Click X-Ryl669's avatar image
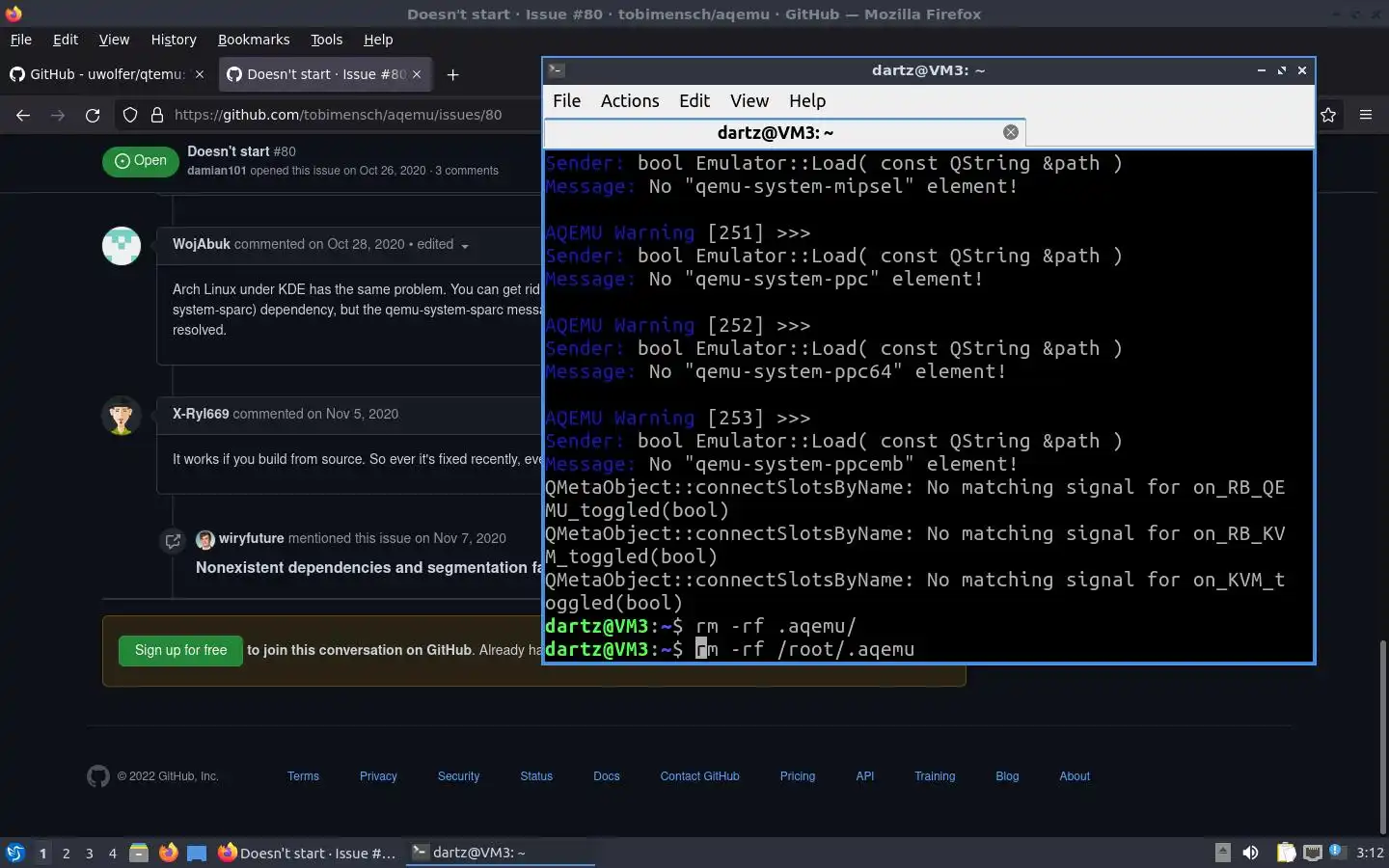The height and width of the screenshot is (868, 1389). click(122, 416)
